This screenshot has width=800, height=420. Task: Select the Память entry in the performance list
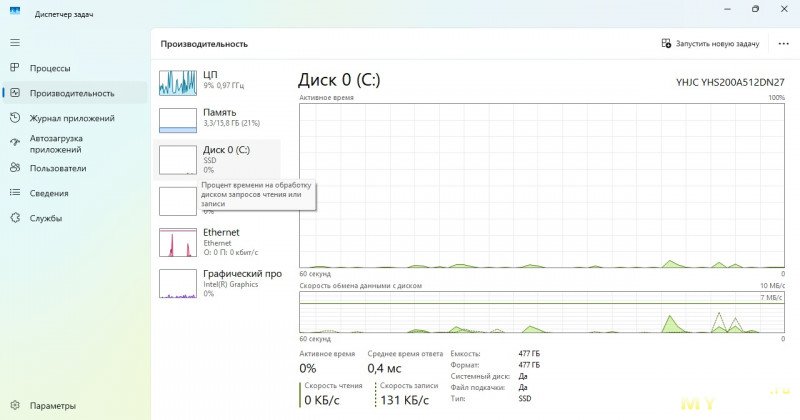coord(220,118)
